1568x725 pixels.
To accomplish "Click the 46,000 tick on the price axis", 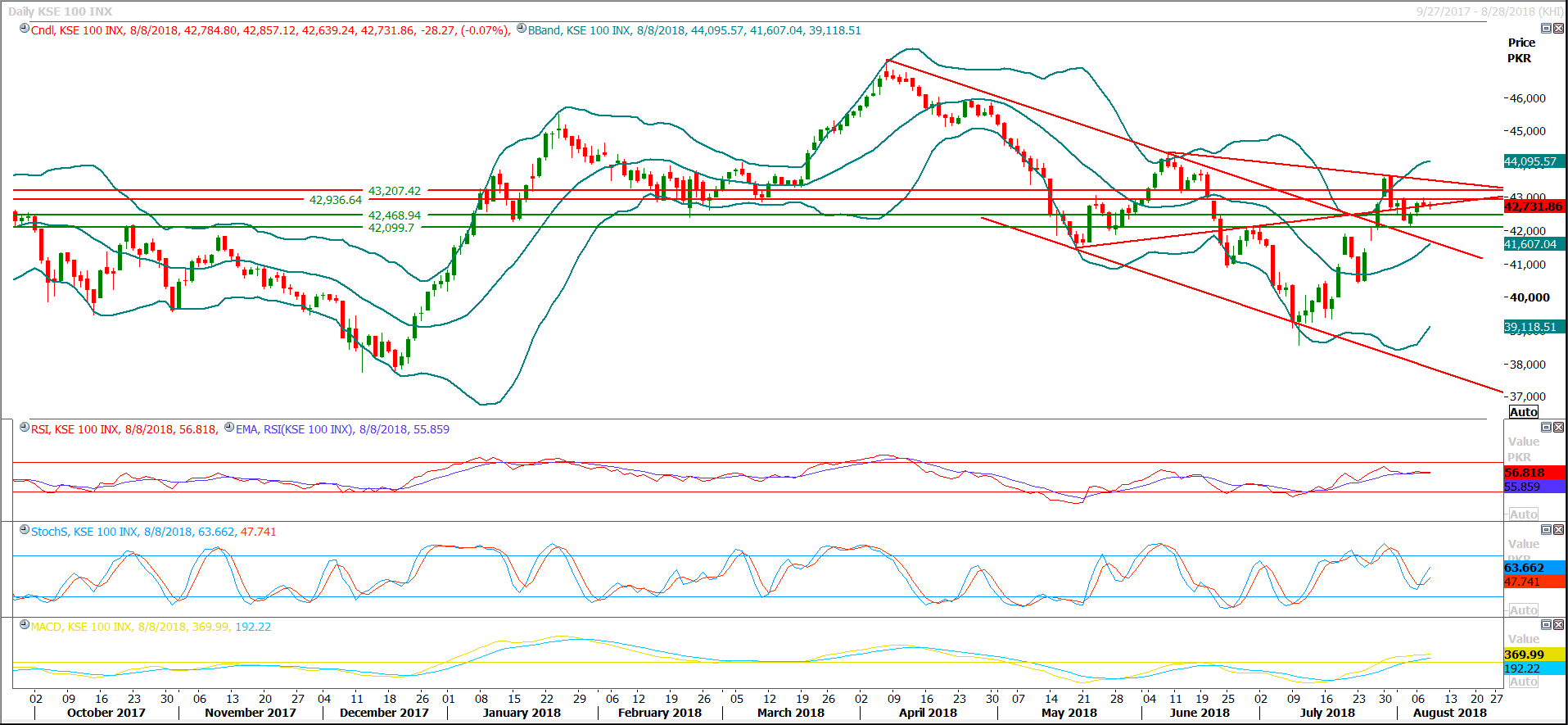I will [x=1527, y=98].
